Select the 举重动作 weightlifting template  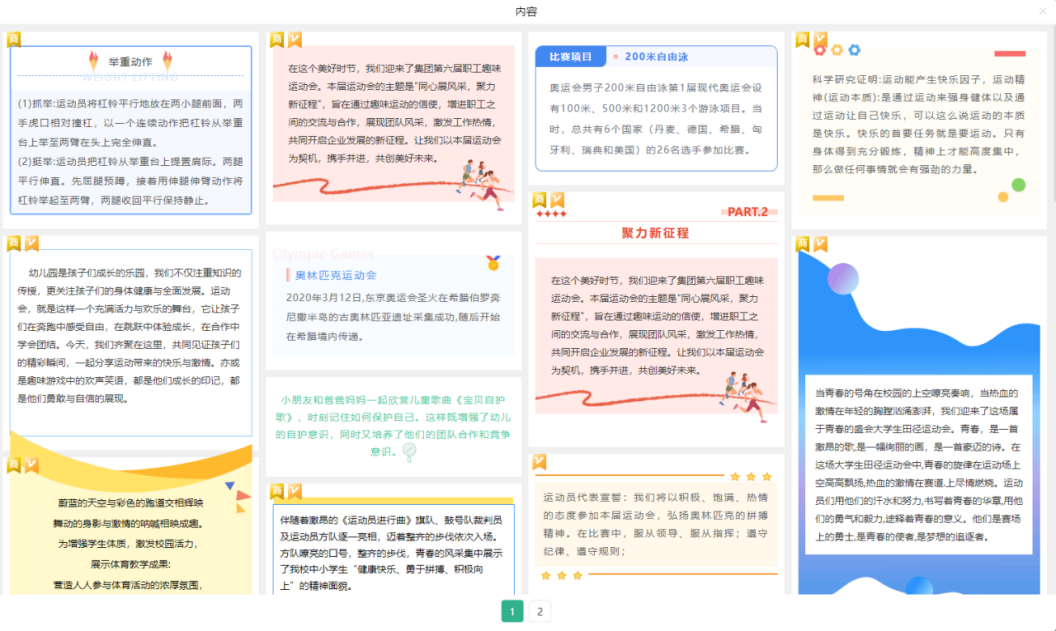(131, 130)
